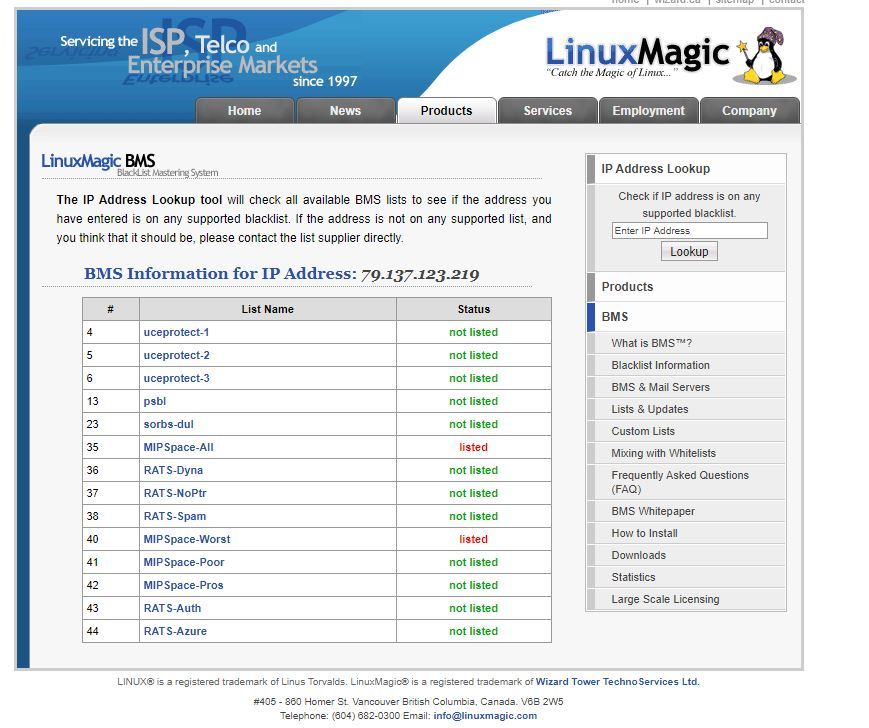
Task: Click the LinuxMagic penguin wizard logo
Action: pyautogui.click(x=765, y=57)
